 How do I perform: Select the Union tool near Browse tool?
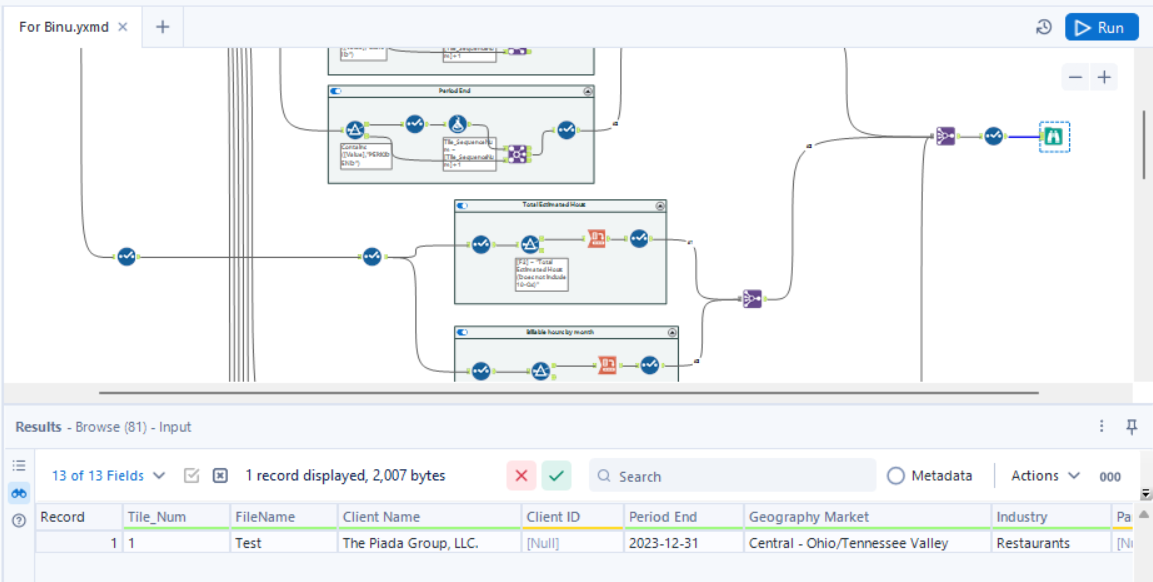click(x=945, y=136)
